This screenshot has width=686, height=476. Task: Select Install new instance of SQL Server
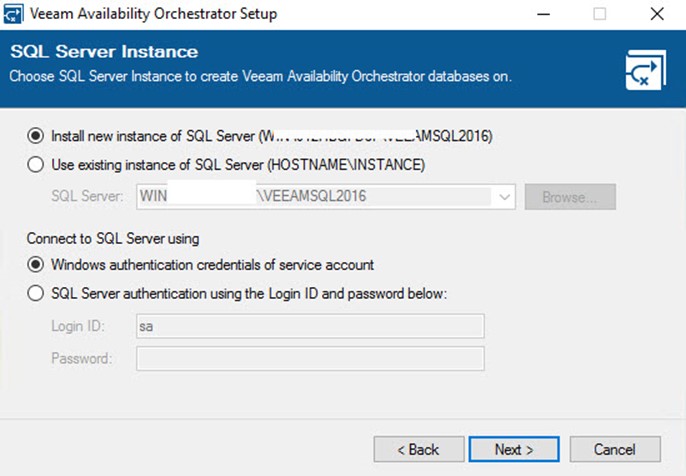click(x=35, y=136)
